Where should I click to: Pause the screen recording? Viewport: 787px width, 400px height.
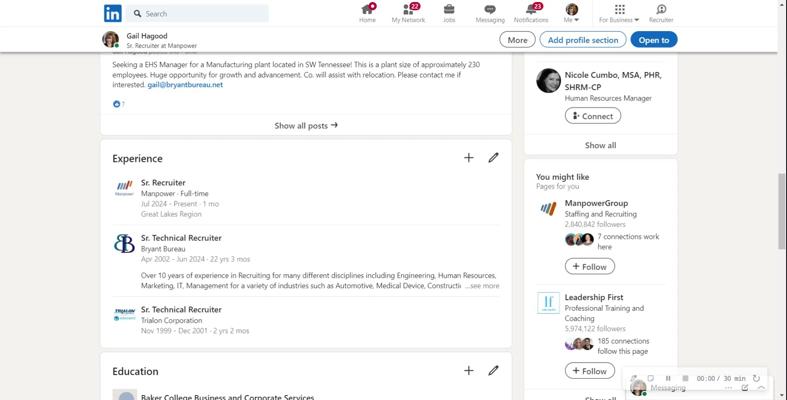668,378
